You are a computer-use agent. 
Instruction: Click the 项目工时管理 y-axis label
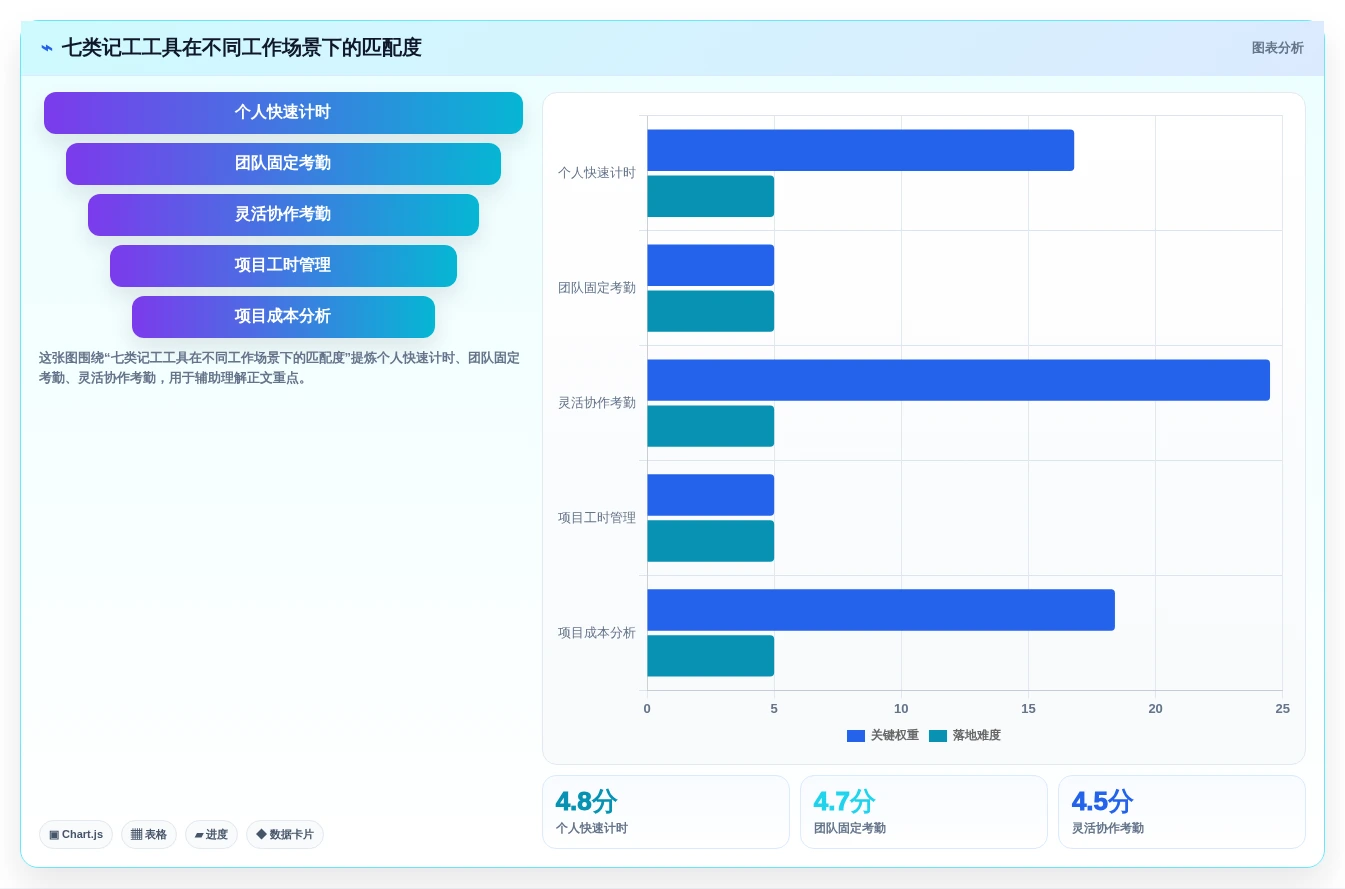point(597,518)
